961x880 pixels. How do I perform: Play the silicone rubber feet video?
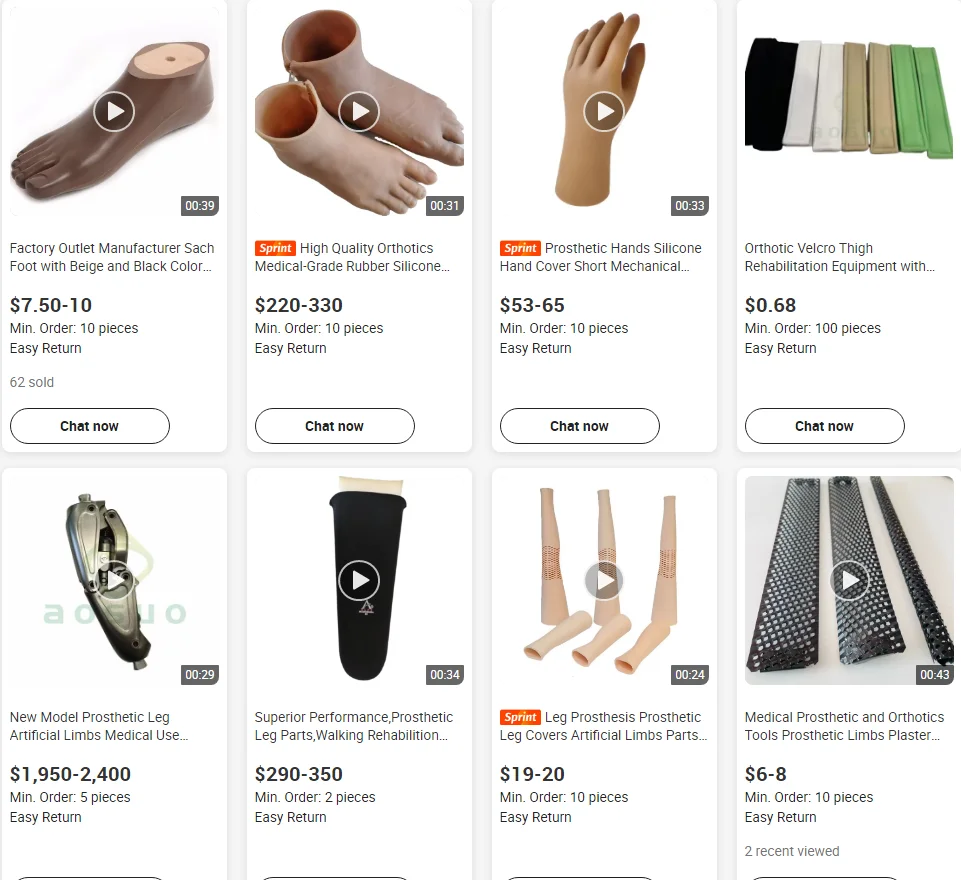[359, 112]
